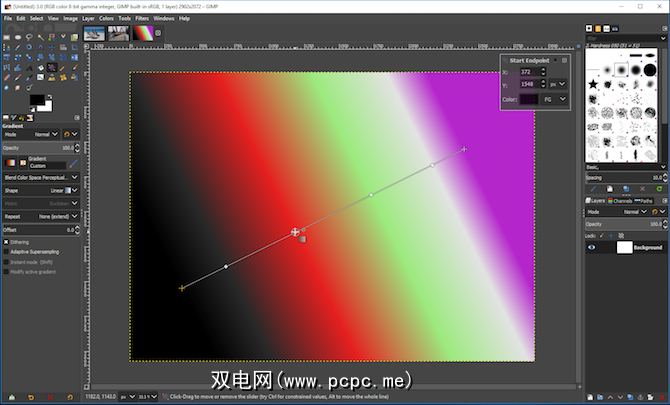Click the Start Endpoint X value field

click(x=531, y=73)
